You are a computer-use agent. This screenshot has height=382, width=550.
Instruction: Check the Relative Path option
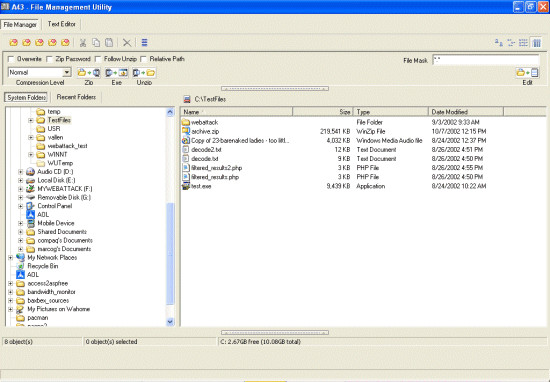click(x=143, y=59)
